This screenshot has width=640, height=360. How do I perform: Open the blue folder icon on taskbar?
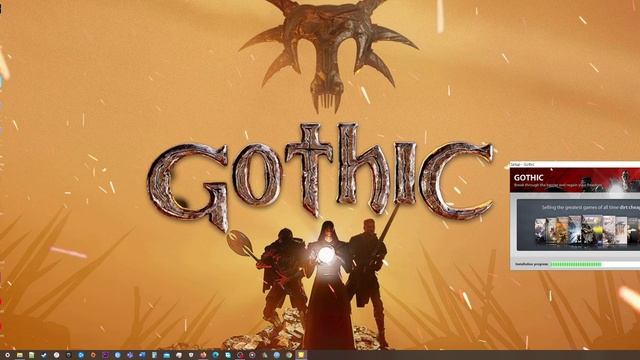click(167, 355)
